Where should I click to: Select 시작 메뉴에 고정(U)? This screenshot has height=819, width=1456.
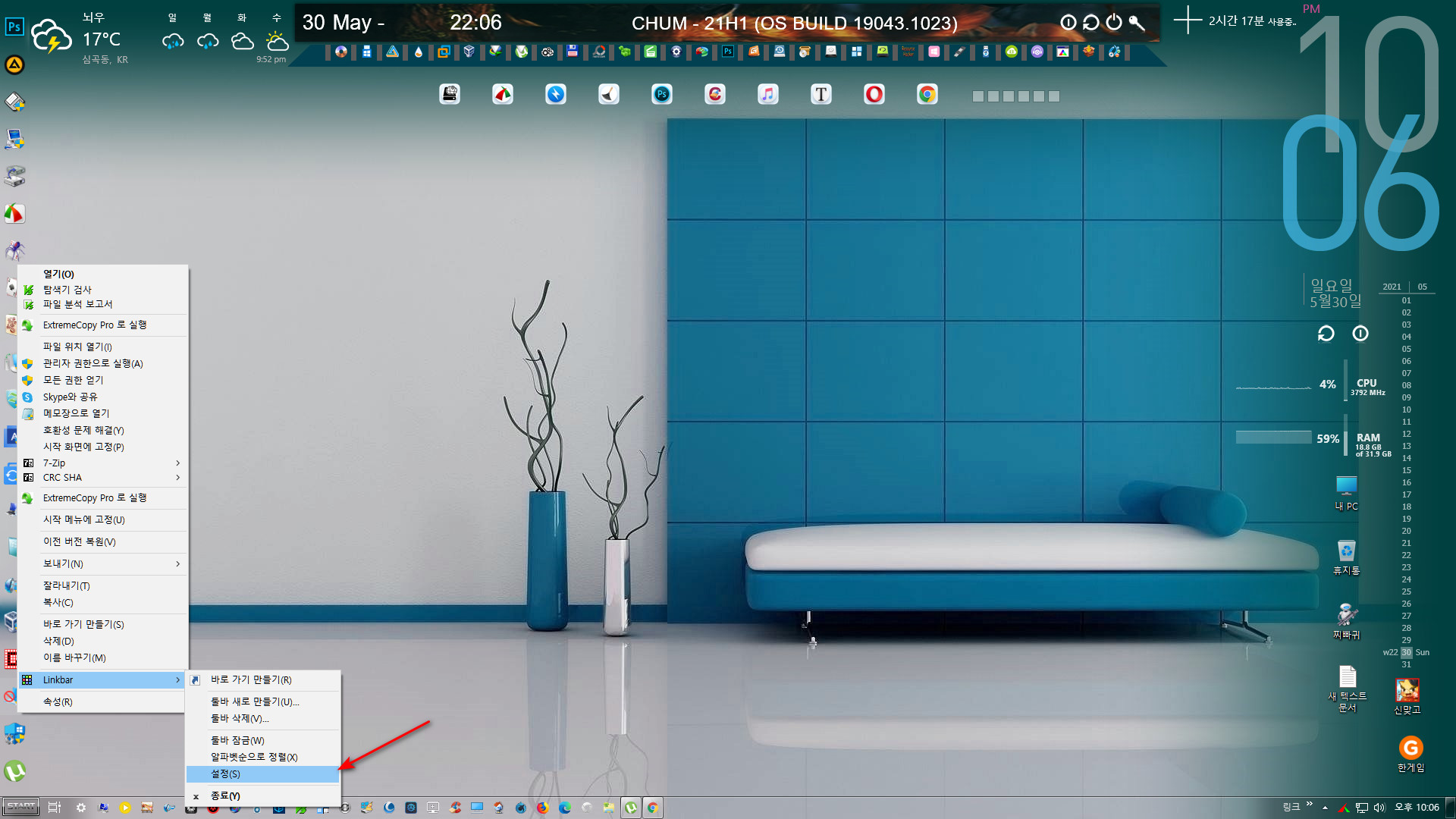coord(102,519)
